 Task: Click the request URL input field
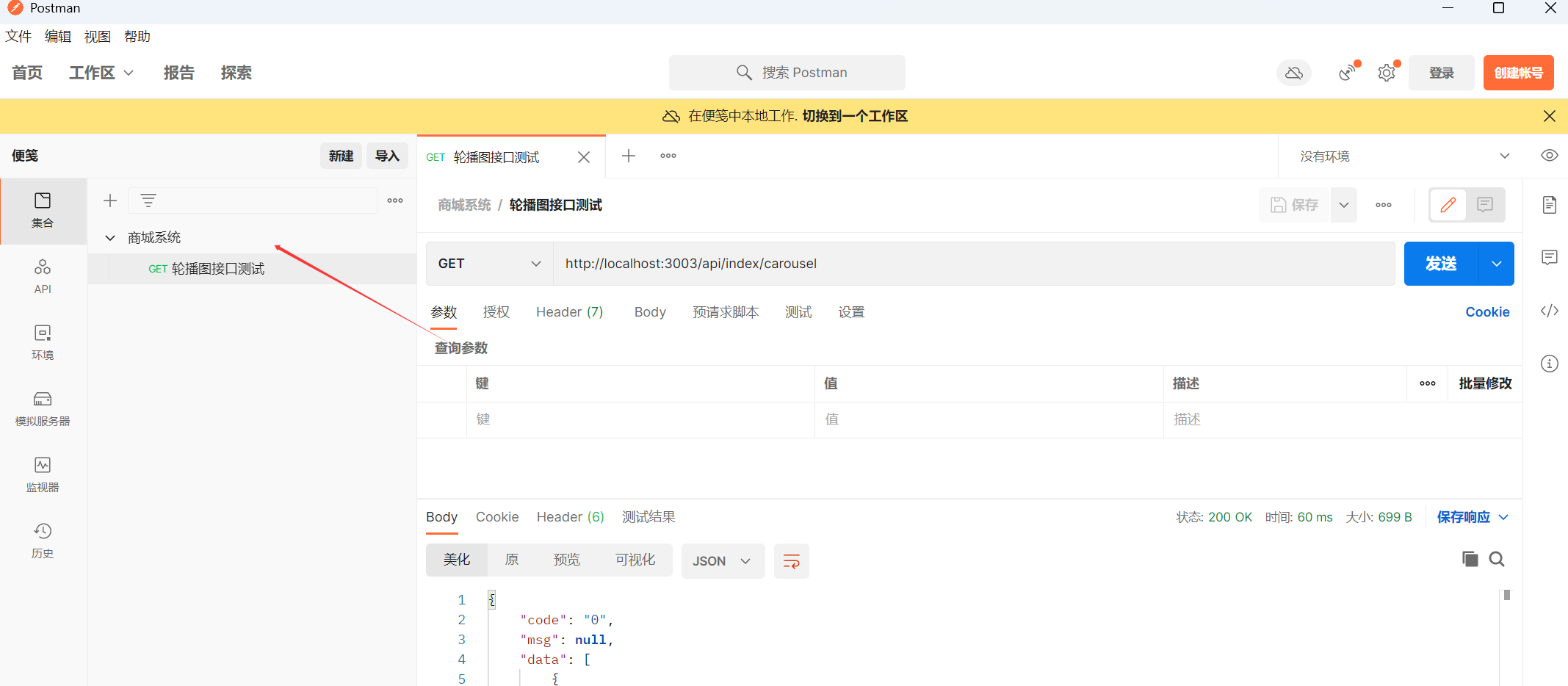click(974, 264)
